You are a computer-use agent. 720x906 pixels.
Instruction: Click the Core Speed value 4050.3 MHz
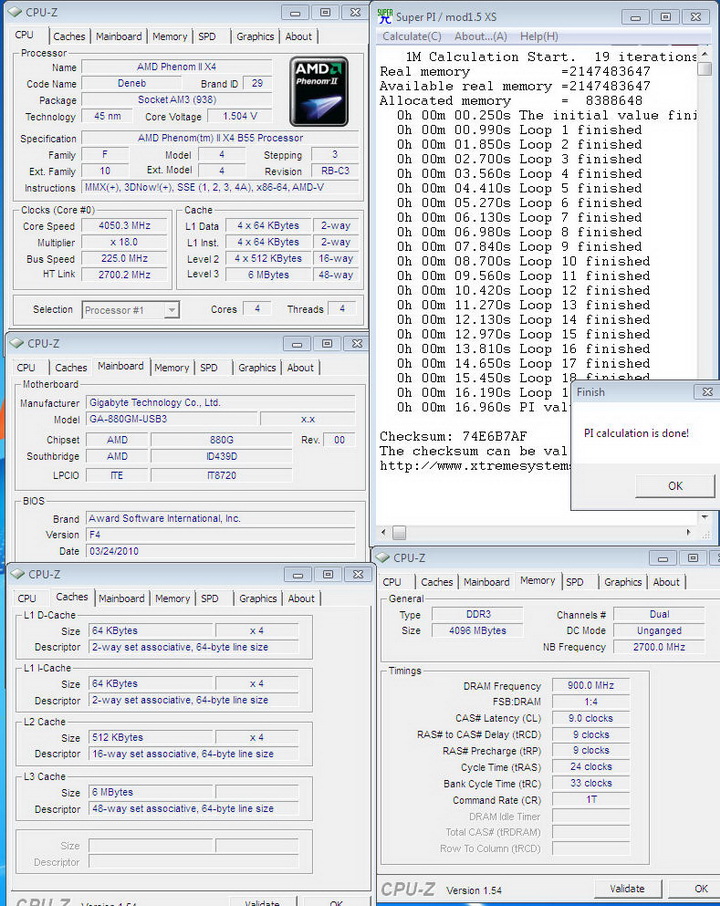pos(124,226)
